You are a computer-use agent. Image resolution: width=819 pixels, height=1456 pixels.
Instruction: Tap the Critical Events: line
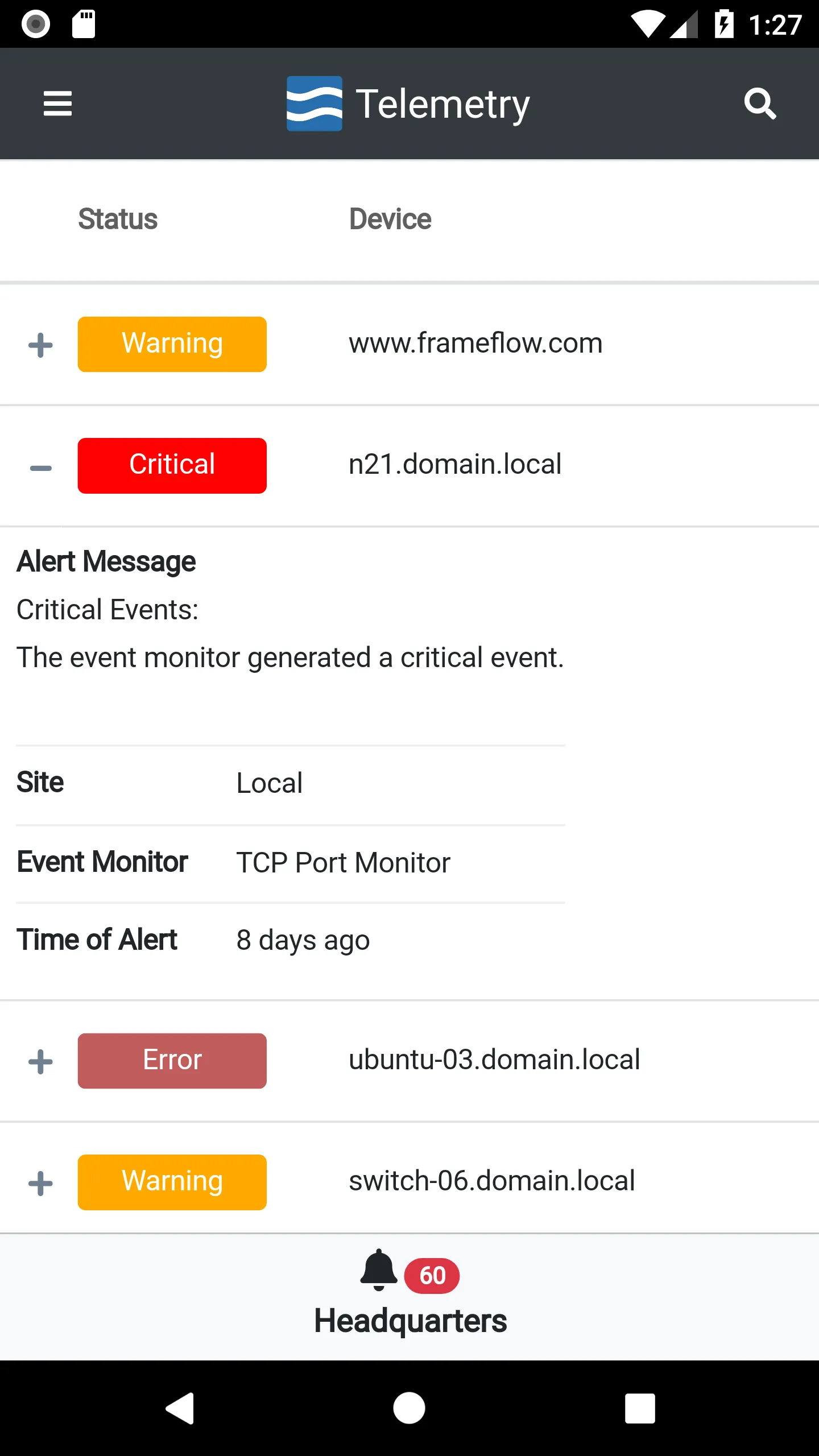click(107, 610)
